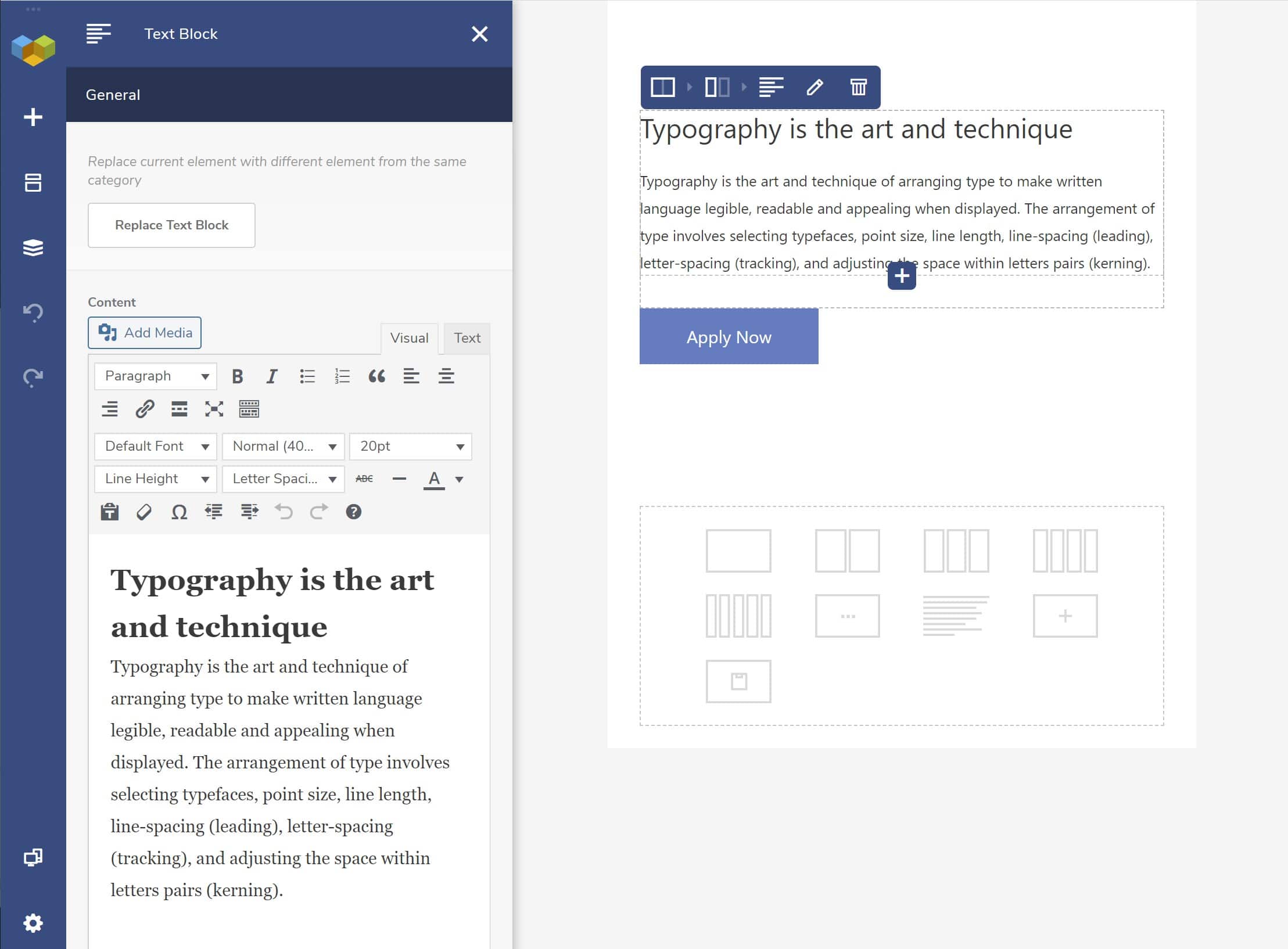Viewport: 1288px width, 949px height.
Task: Toggle left text alignment
Action: tap(411, 376)
